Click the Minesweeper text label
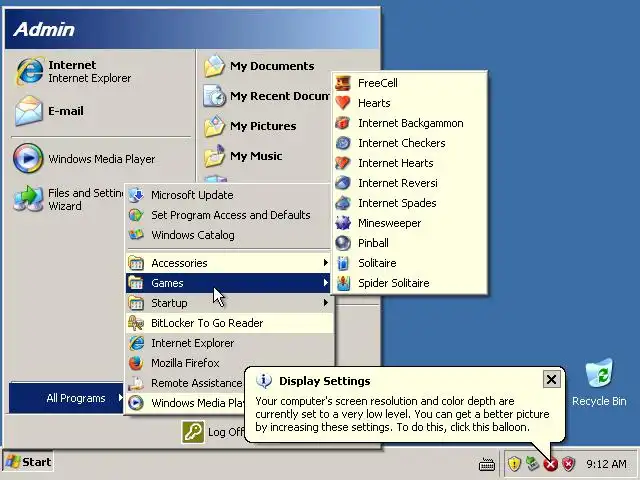 [389, 223]
